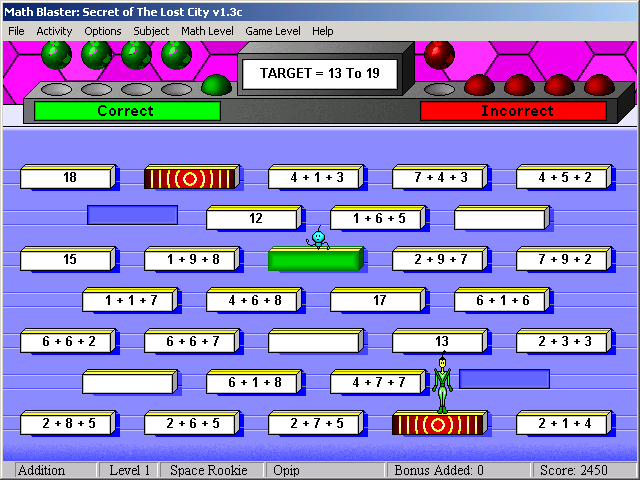The height and width of the screenshot is (480, 640).
Task: Click the green ball beside the target display
Action: pyautogui.click(x=215, y=85)
